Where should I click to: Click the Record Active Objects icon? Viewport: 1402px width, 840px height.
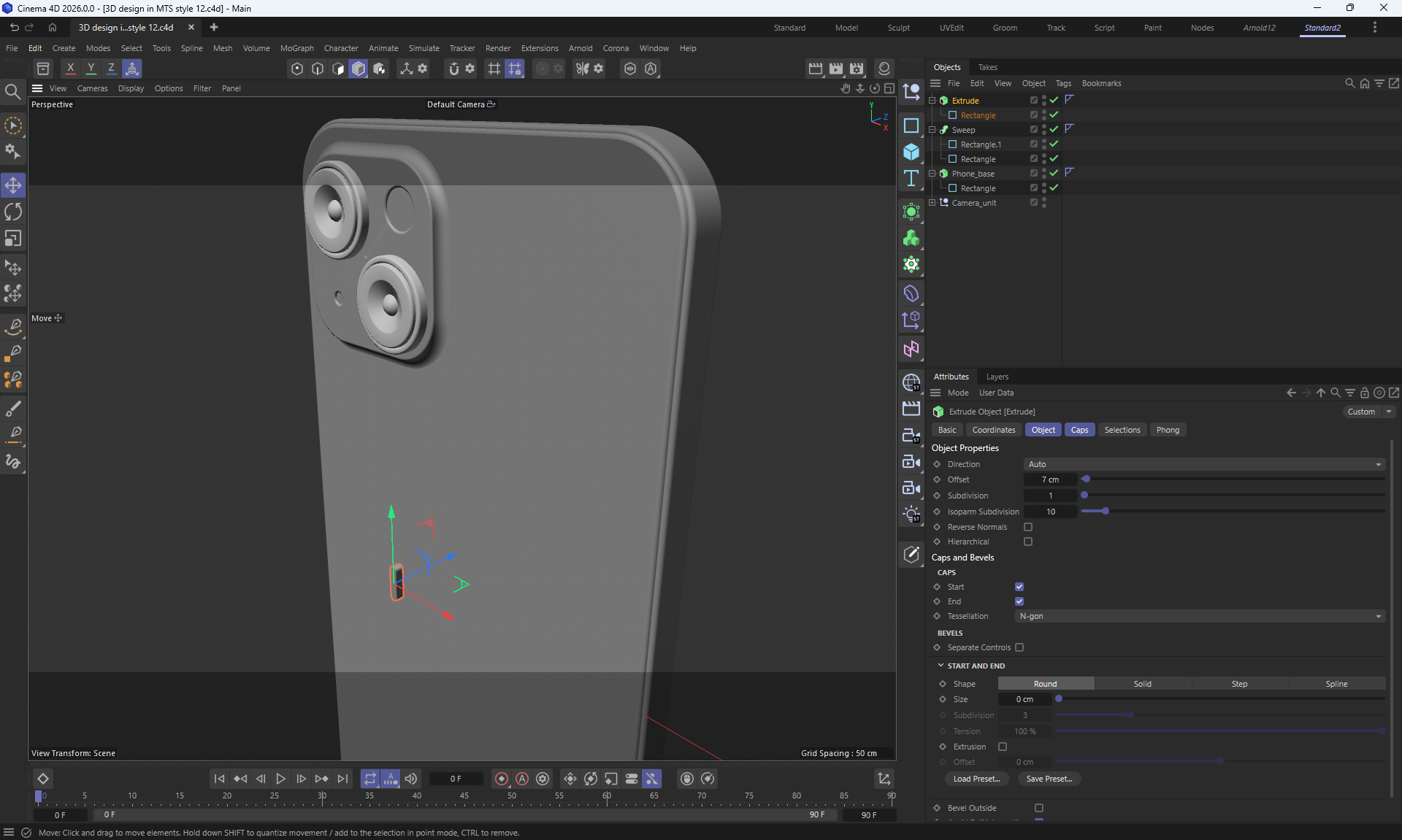[x=501, y=779]
